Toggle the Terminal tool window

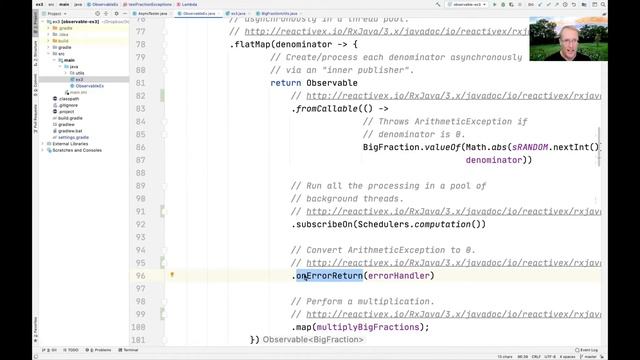click(x=128, y=350)
